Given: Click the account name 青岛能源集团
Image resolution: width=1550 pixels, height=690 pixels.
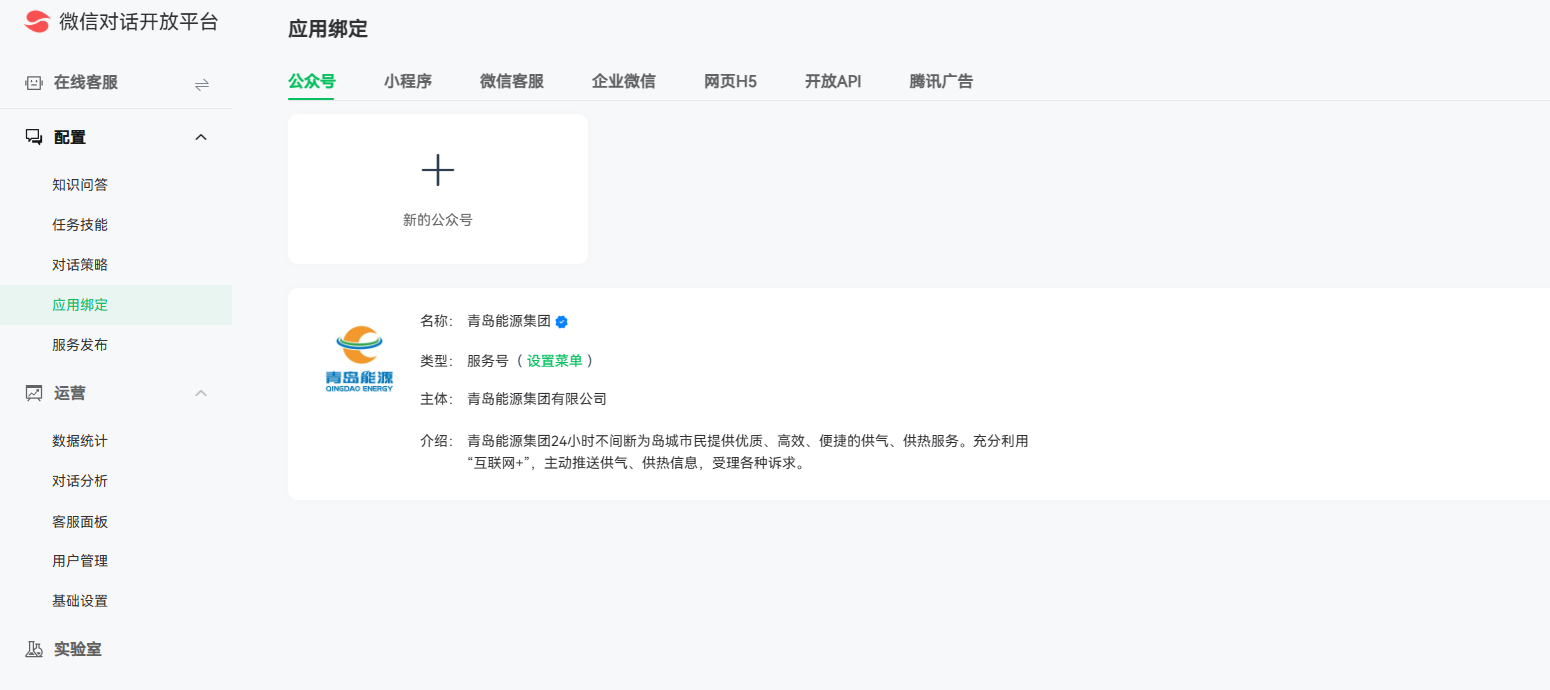Looking at the screenshot, I should (x=509, y=322).
